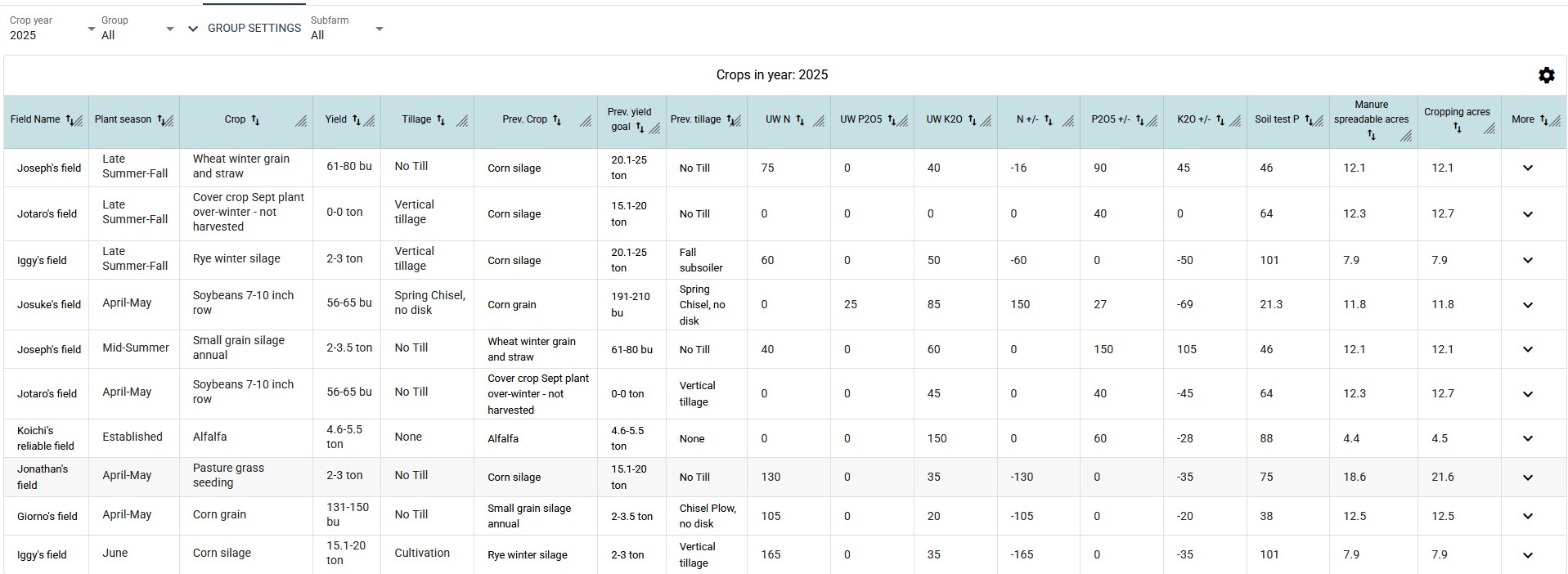Open the table settings gear icon
This screenshot has width=1568, height=574.
tap(1546, 75)
